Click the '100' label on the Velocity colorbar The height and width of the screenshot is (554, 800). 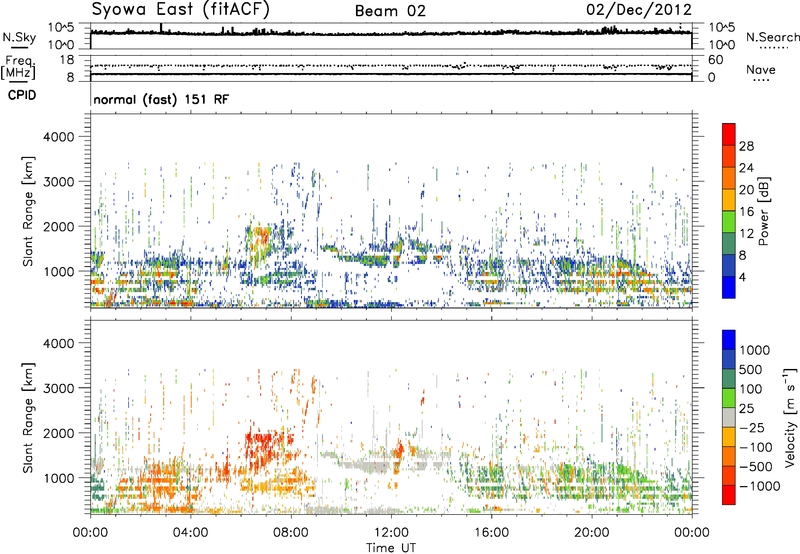tap(751, 389)
